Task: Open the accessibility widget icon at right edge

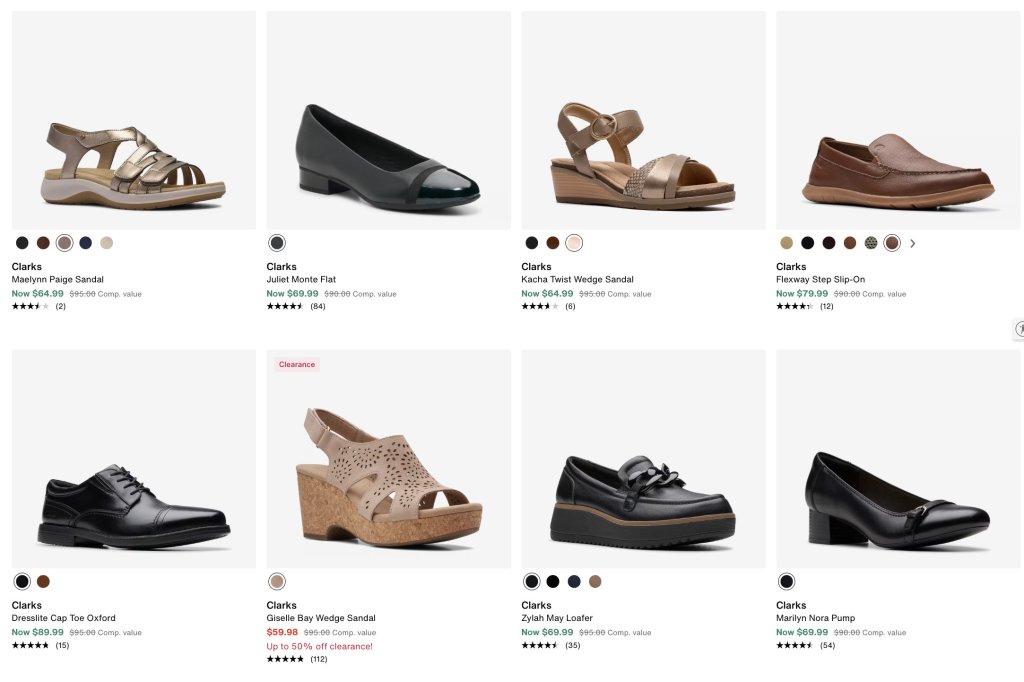Action: coord(1018,329)
